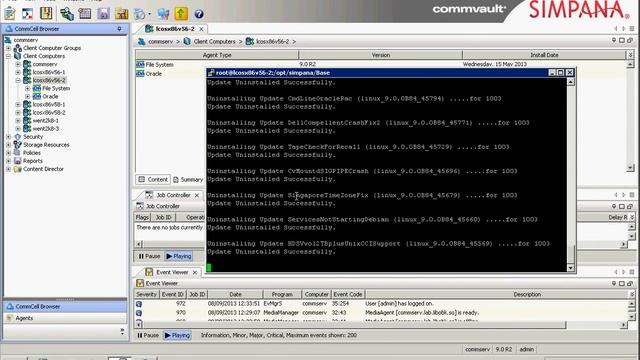Close the lcosx86v56-2 tab
The image size is (640, 360).
pyautogui.click(x=201, y=29)
